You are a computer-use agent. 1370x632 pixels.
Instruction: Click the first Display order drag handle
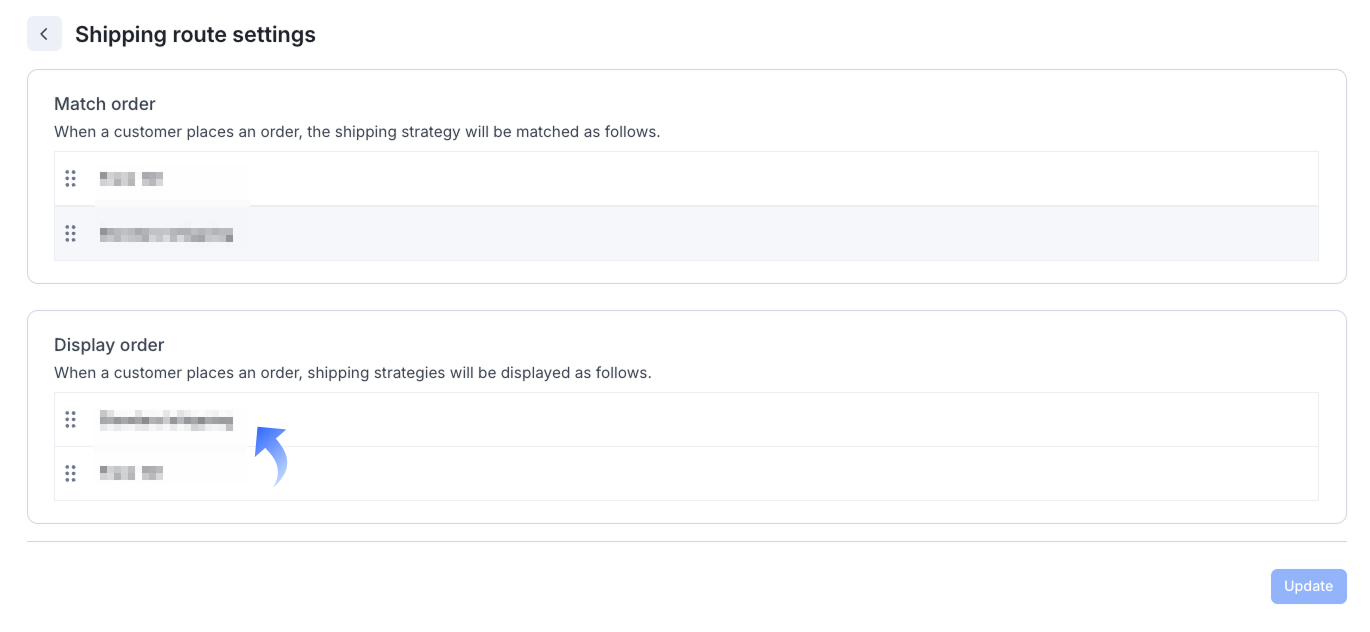coord(70,420)
